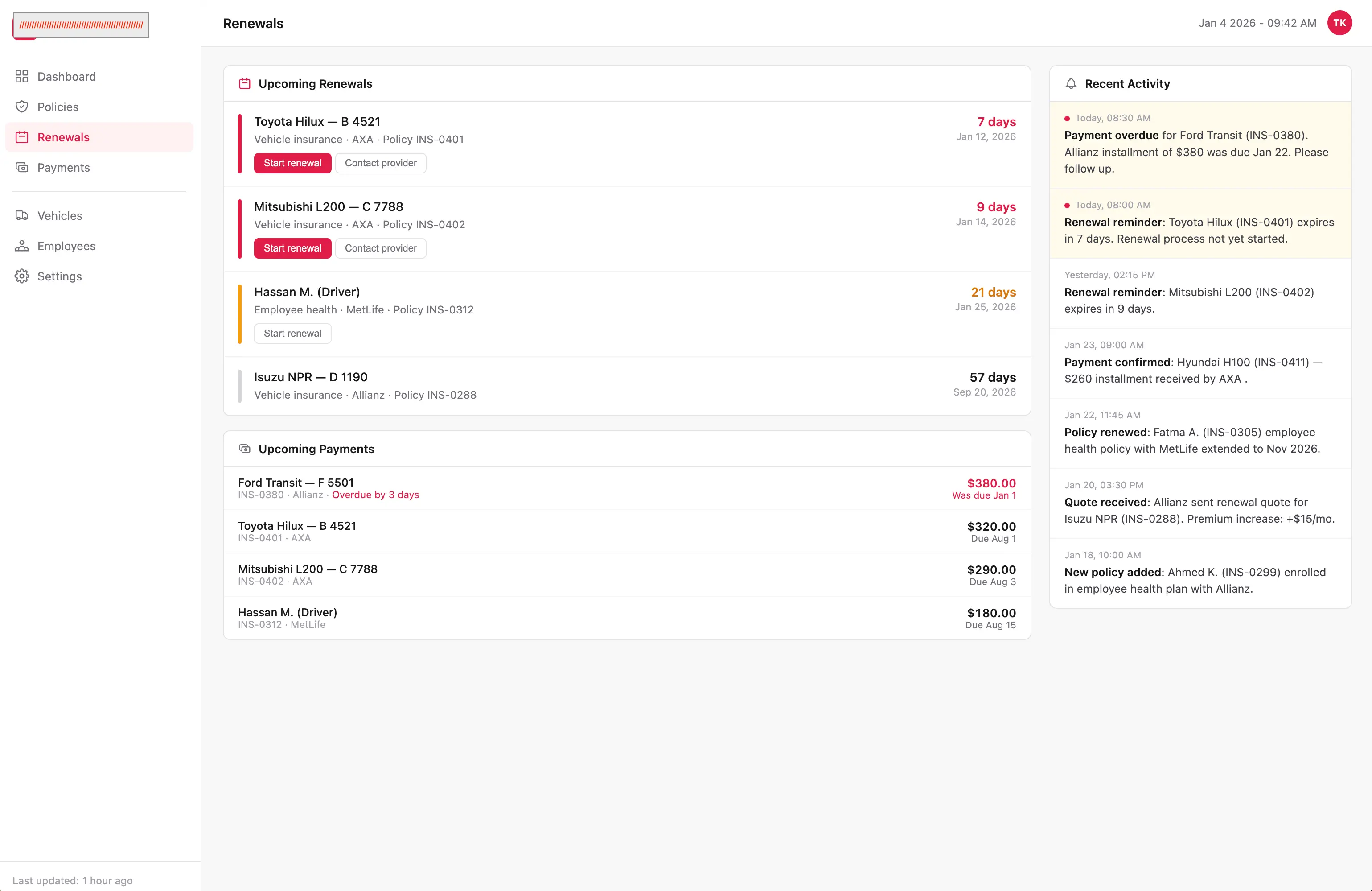Click Hassan M. (Driver) payment row title

288,612
